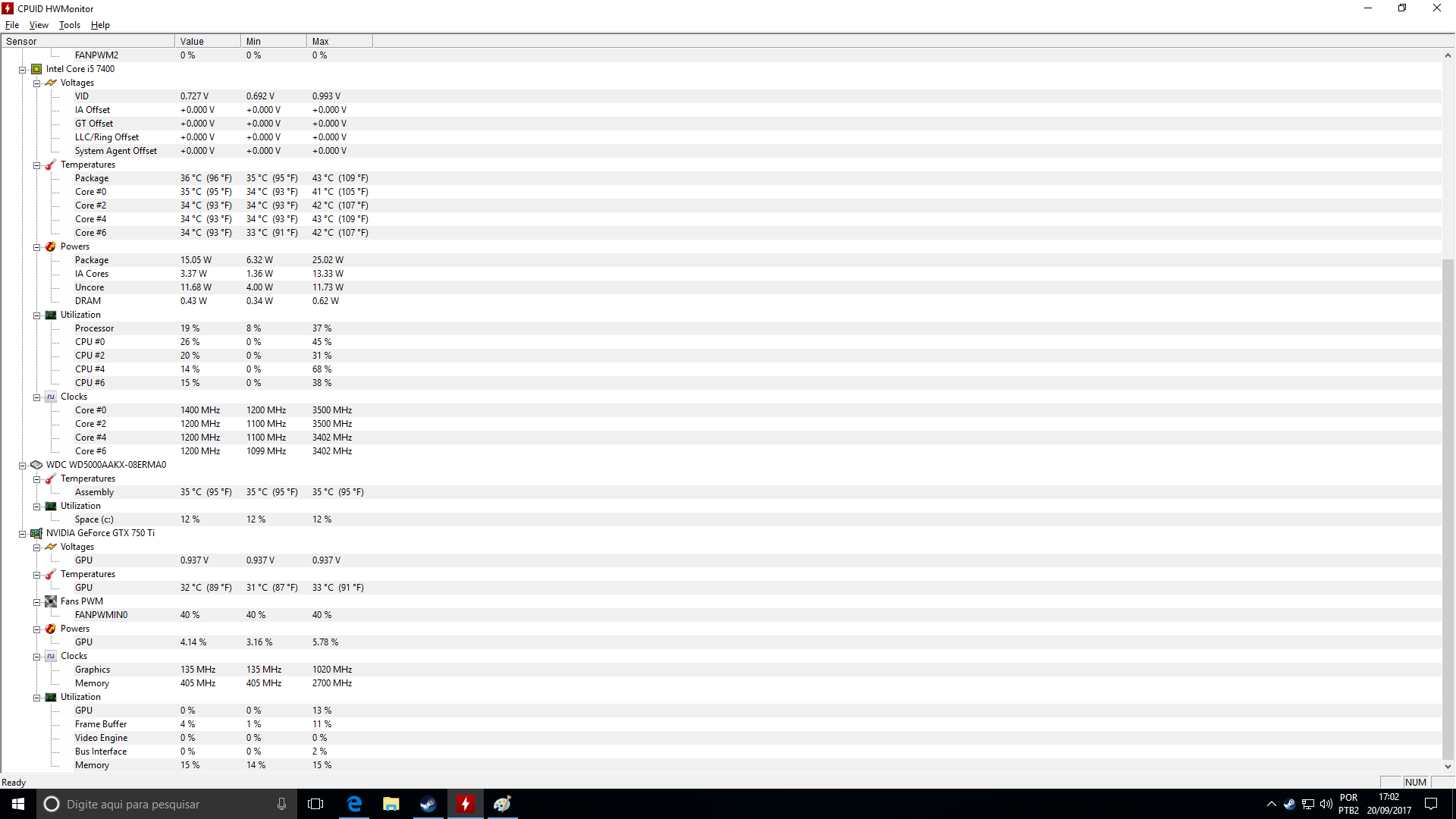Collapse the CPU Clocks group
Viewport: 1456px width, 819px height.
click(x=36, y=397)
